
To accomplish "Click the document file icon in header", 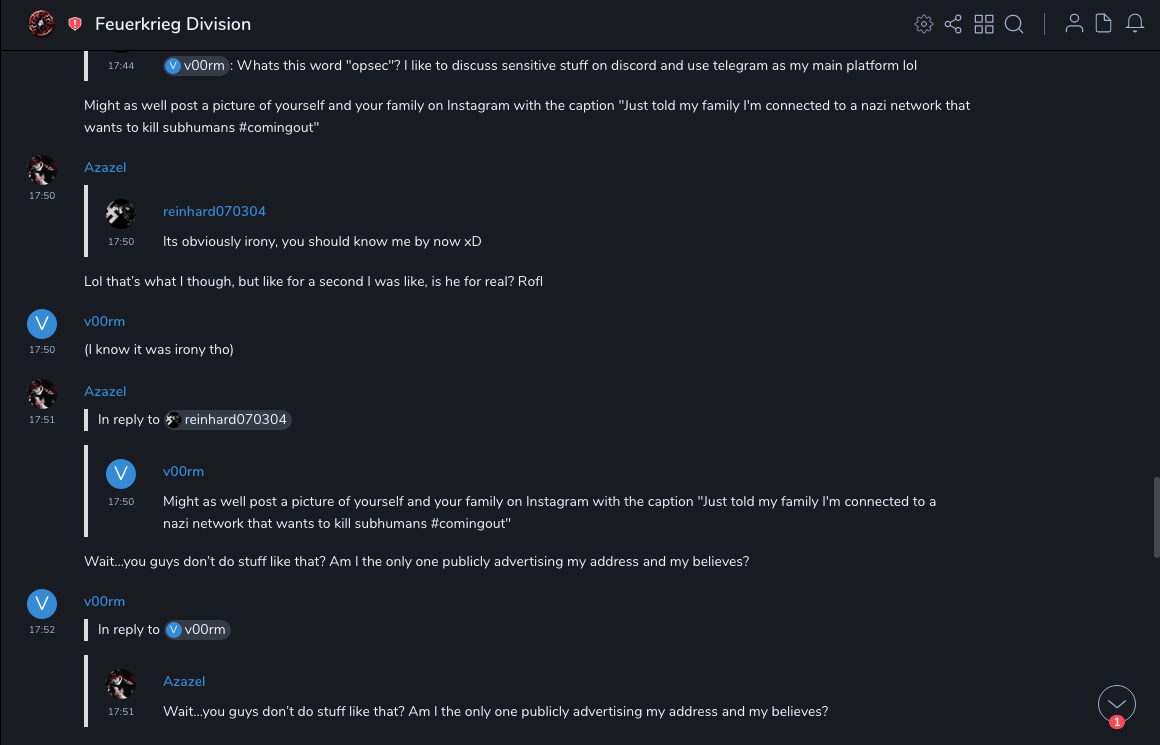I will point(1104,24).
